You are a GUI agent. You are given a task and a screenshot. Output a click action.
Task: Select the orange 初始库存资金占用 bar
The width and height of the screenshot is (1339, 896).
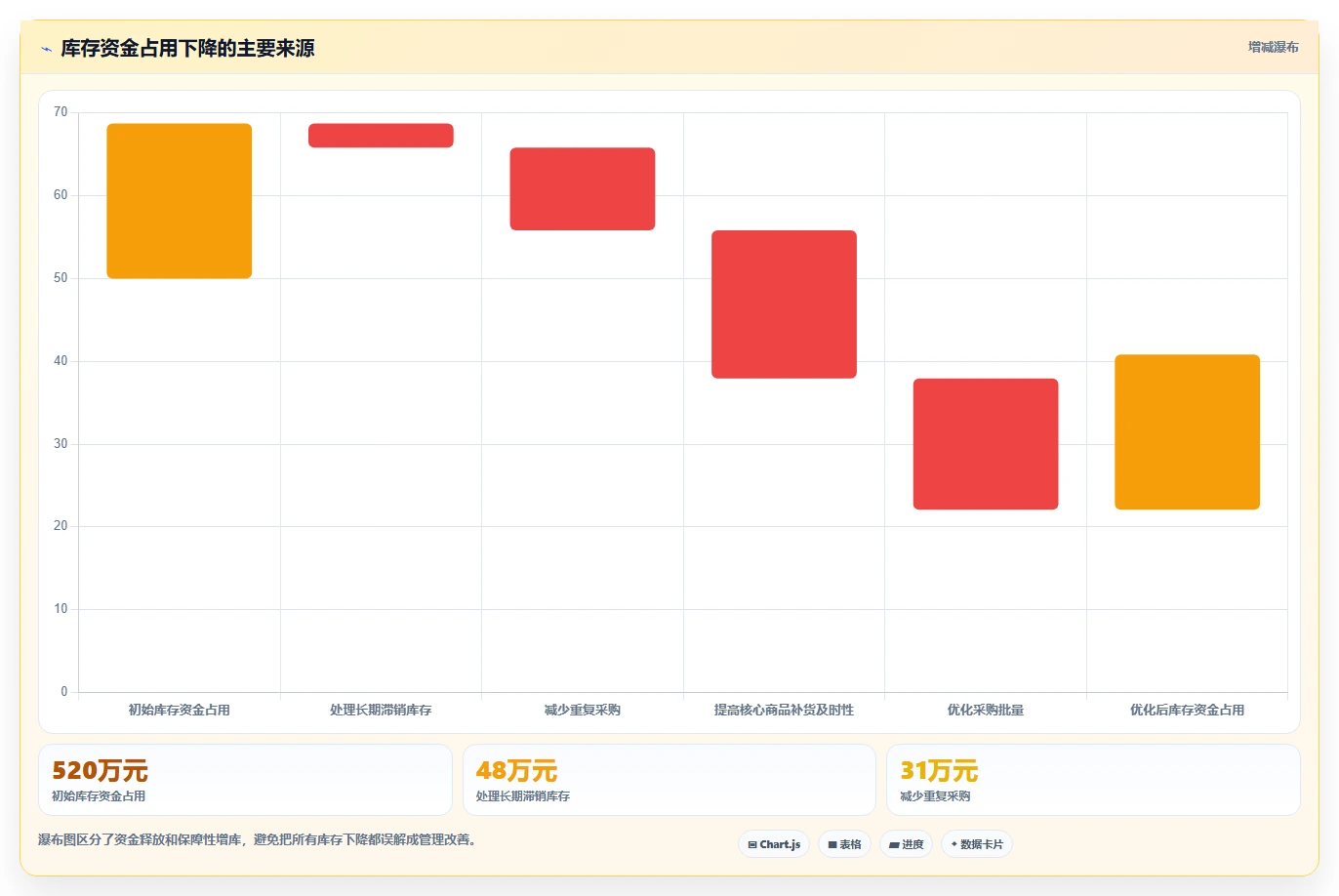(x=180, y=201)
